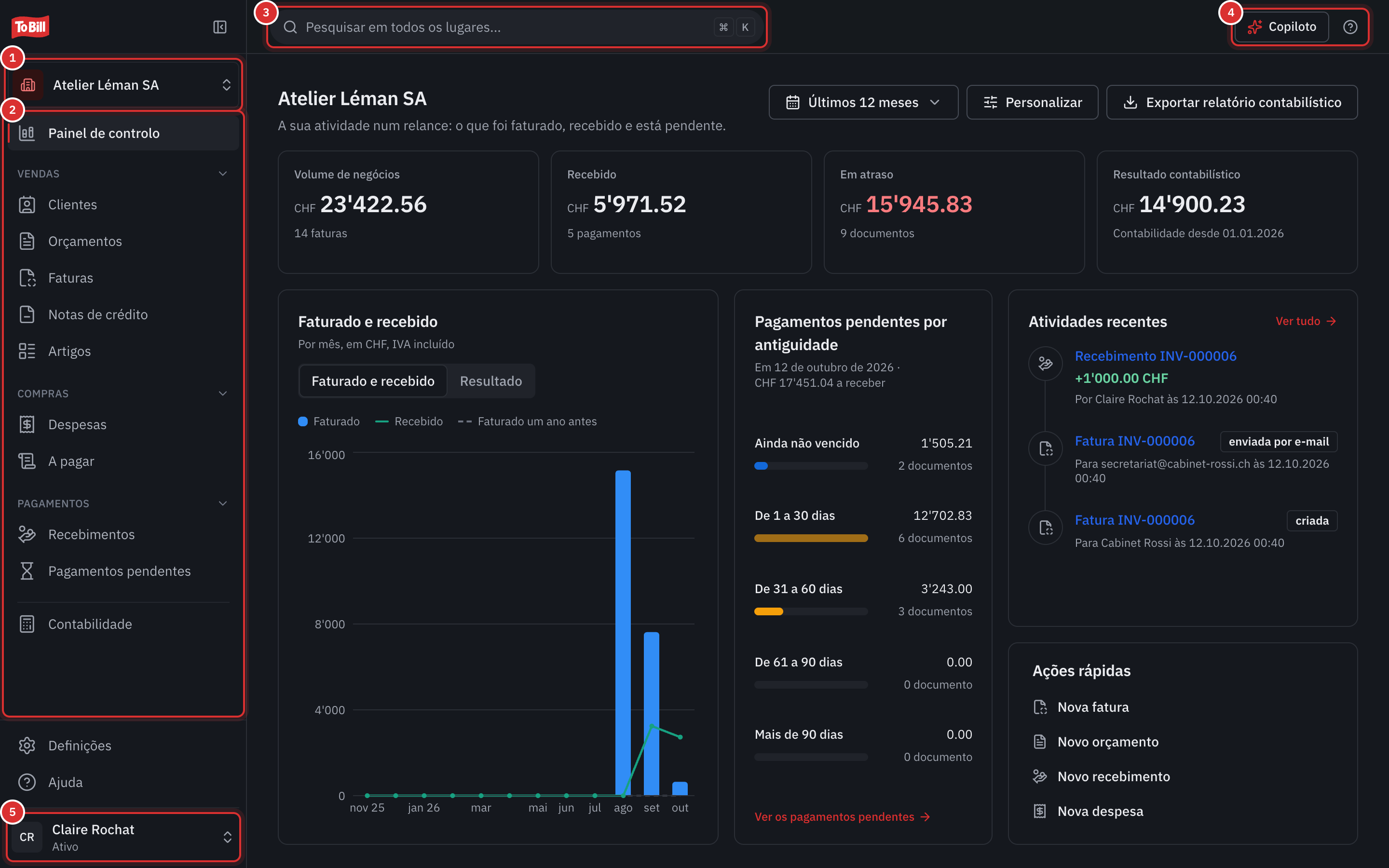Export the relatório contabilístico
The width and height of the screenshot is (1389, 868).
(x=1232, y=103)
